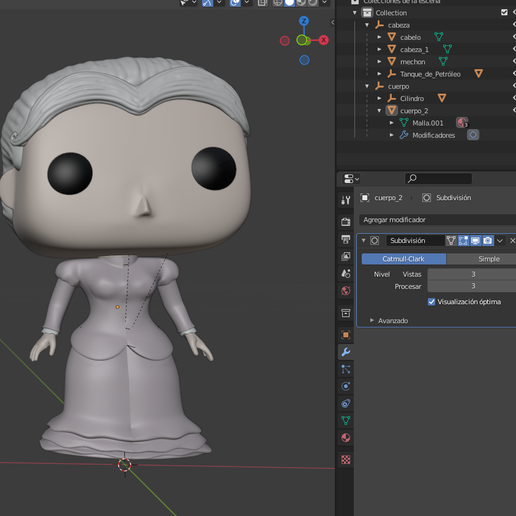Open Agregar modificador menu
Image resolution: width=516 pixels, height=516 pixels.
pyautogui.click(x=438, y=220)
